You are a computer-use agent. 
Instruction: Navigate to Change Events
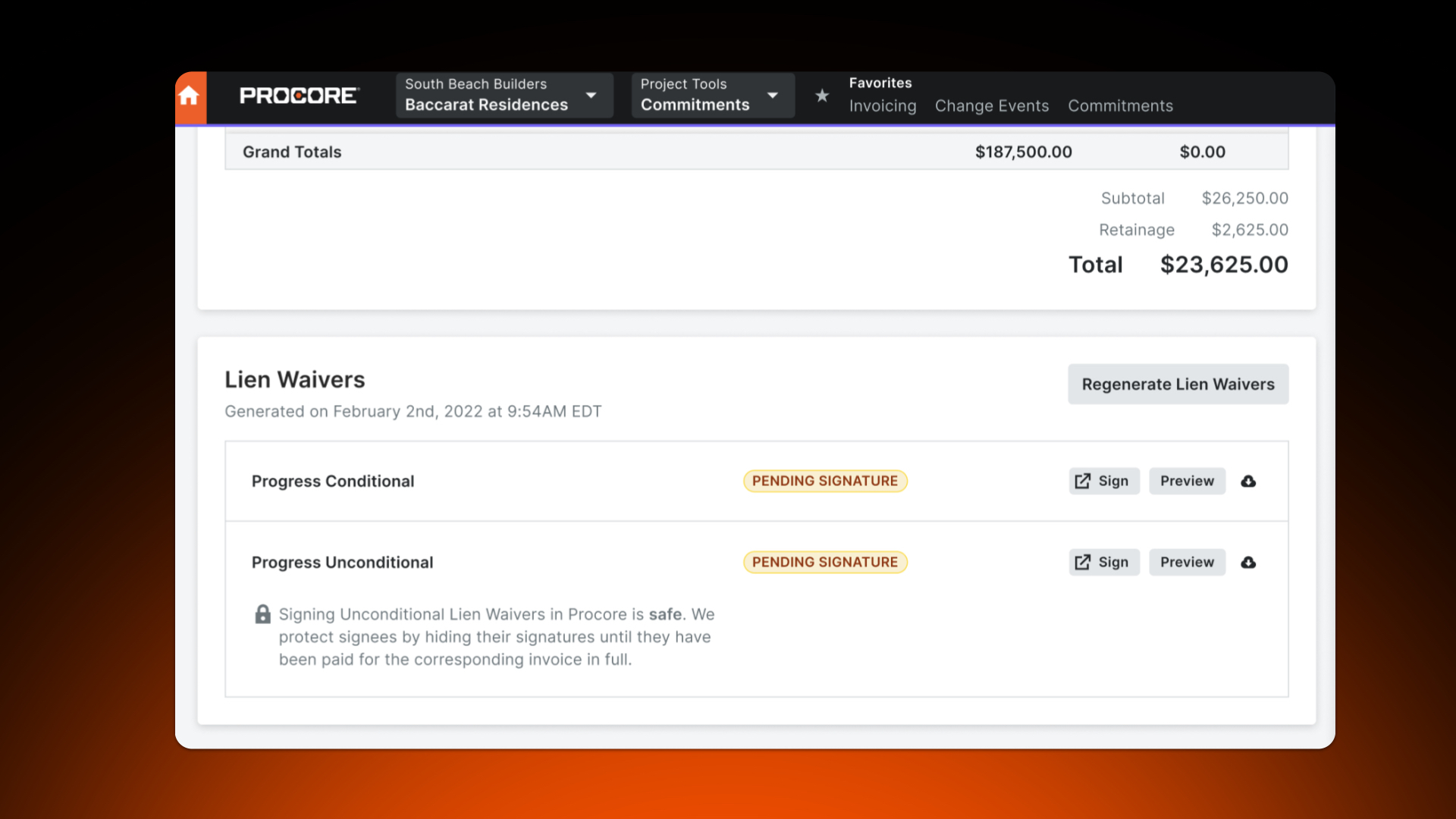coord(992,106)
